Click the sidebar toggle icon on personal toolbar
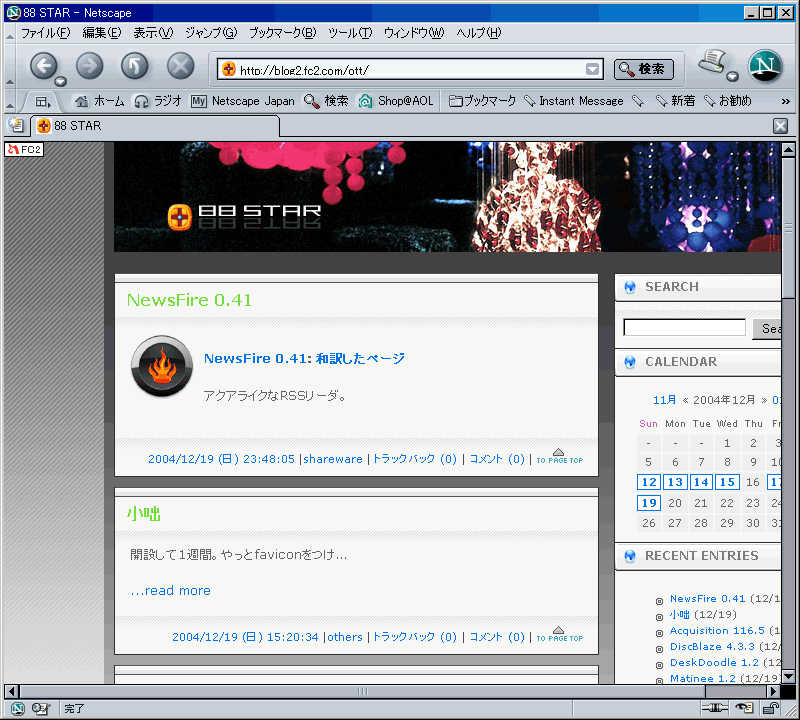Screen dimensions: 800x720 coord(43,102)
